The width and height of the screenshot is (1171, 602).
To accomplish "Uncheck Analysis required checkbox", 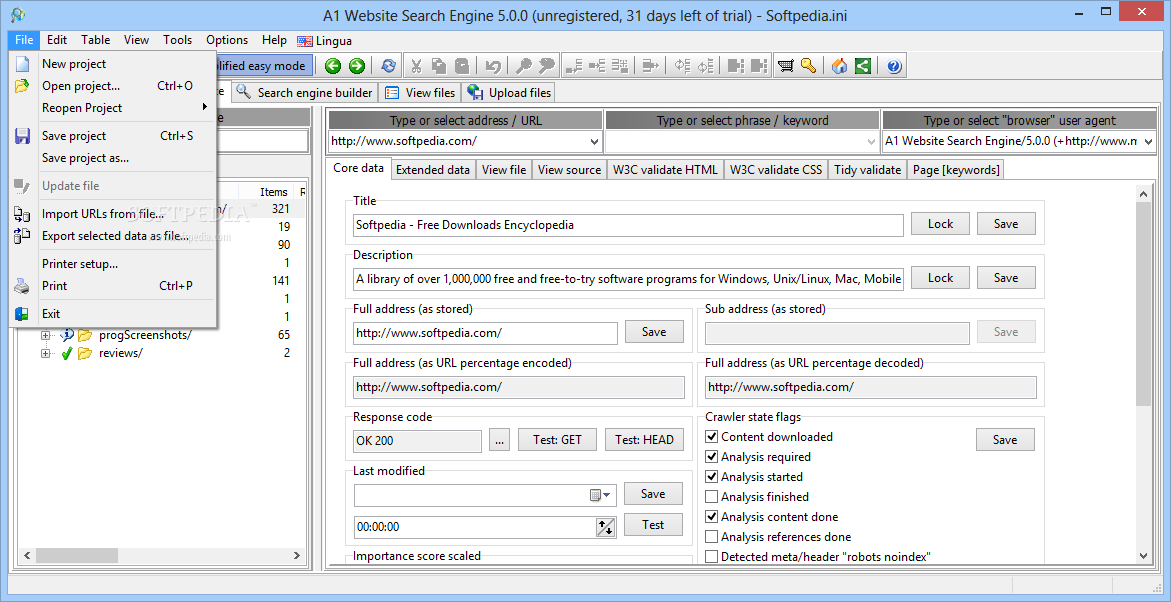I will click(x=712, y=456).
